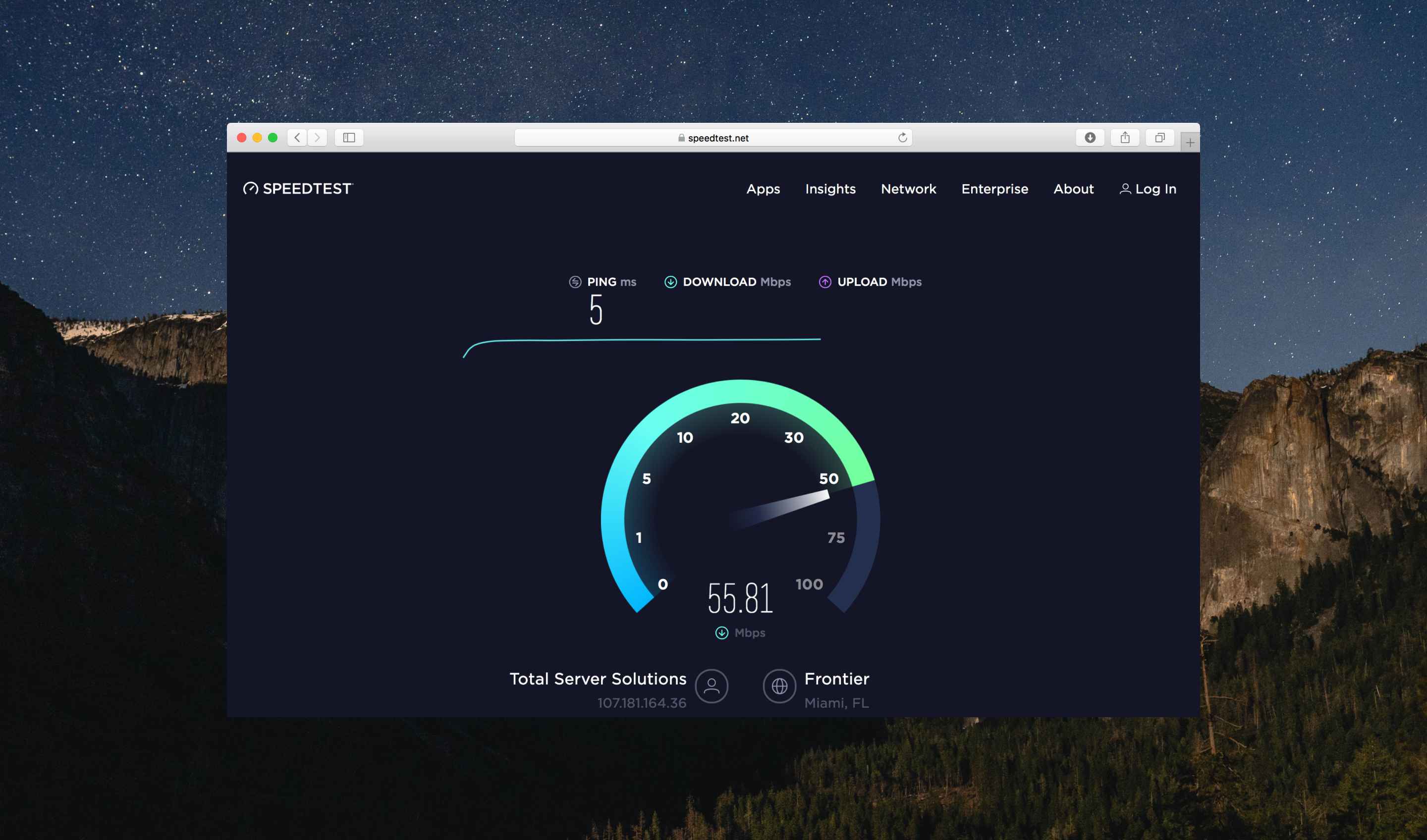
Task: Expand the Insights menu item
Action: pyautogui.click(x=831, y=189)
